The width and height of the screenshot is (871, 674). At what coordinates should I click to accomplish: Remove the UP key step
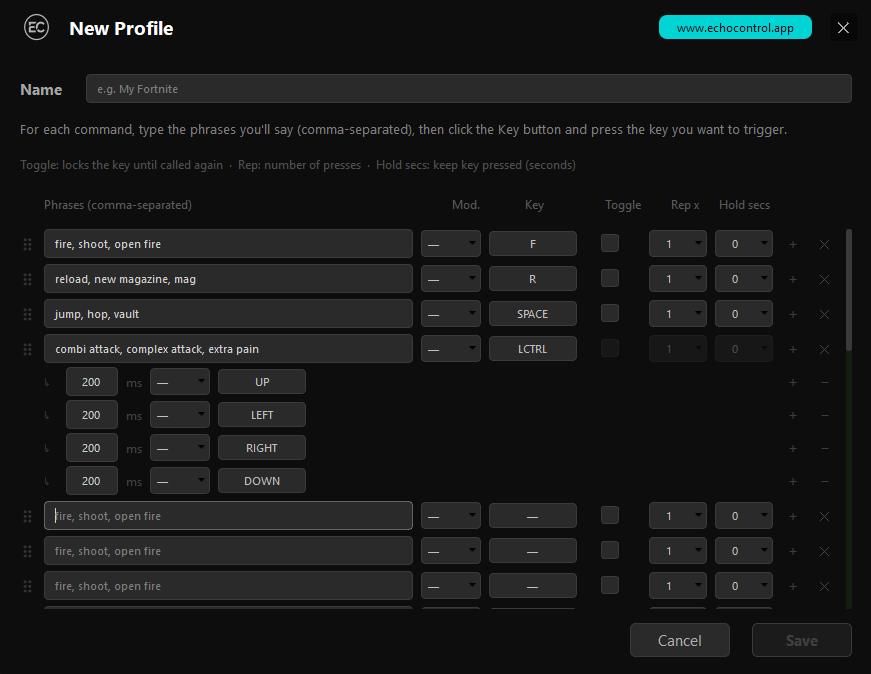[825, 382]
